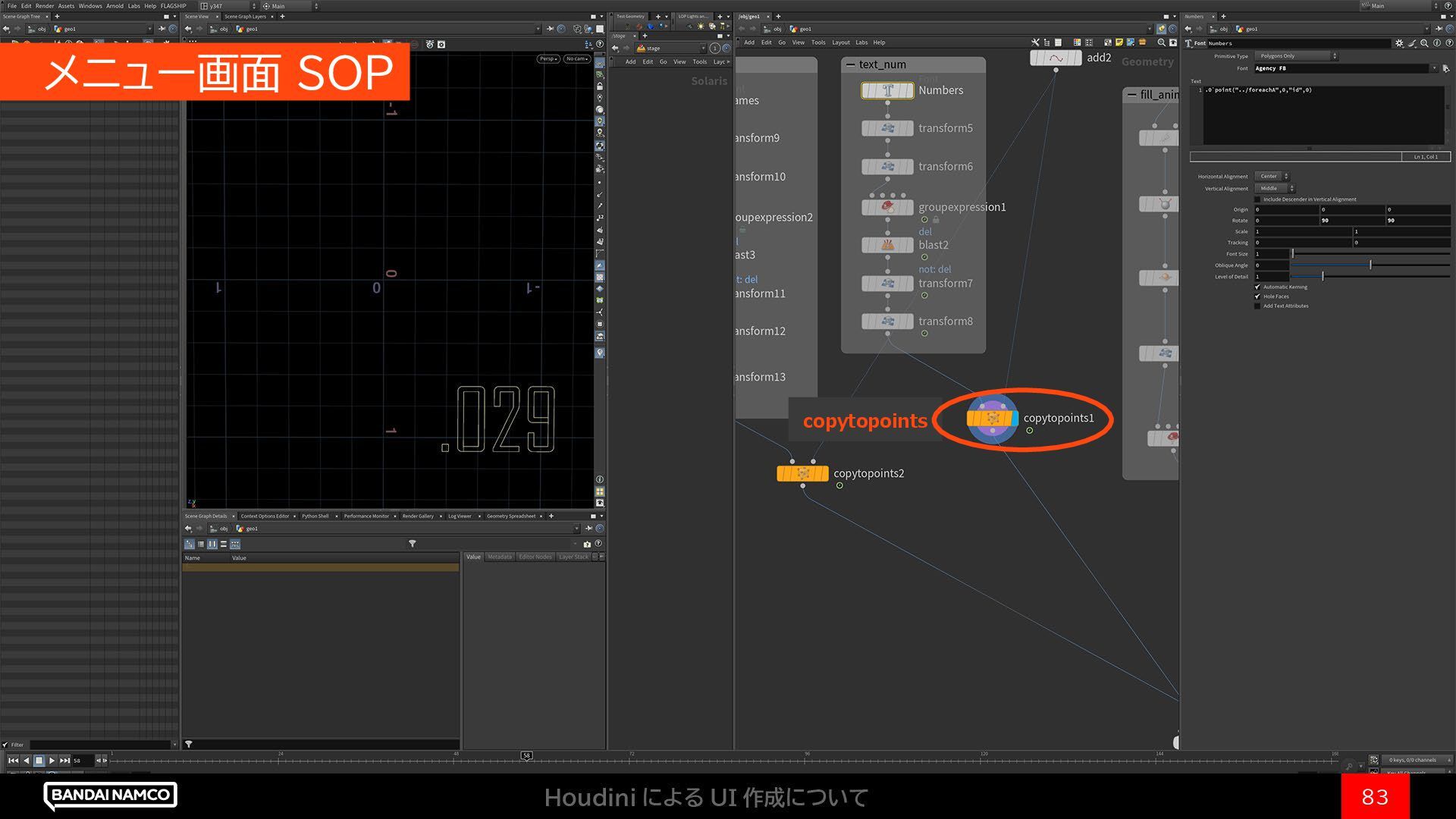Click the font file chooser icon
Screen dimensions: 1456x819
pyautogui.click(x=1445, y=68)
